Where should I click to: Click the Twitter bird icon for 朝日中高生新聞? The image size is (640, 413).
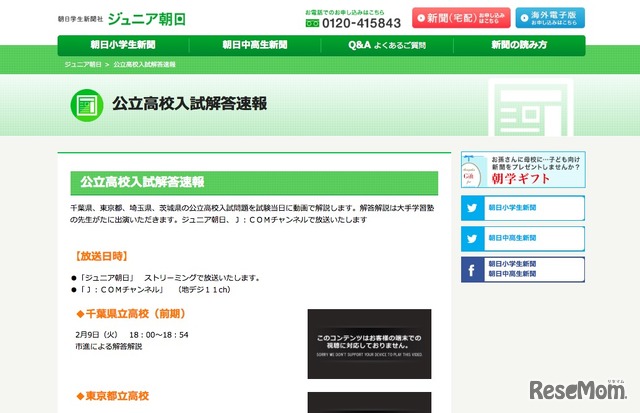[x=472, y=239]
